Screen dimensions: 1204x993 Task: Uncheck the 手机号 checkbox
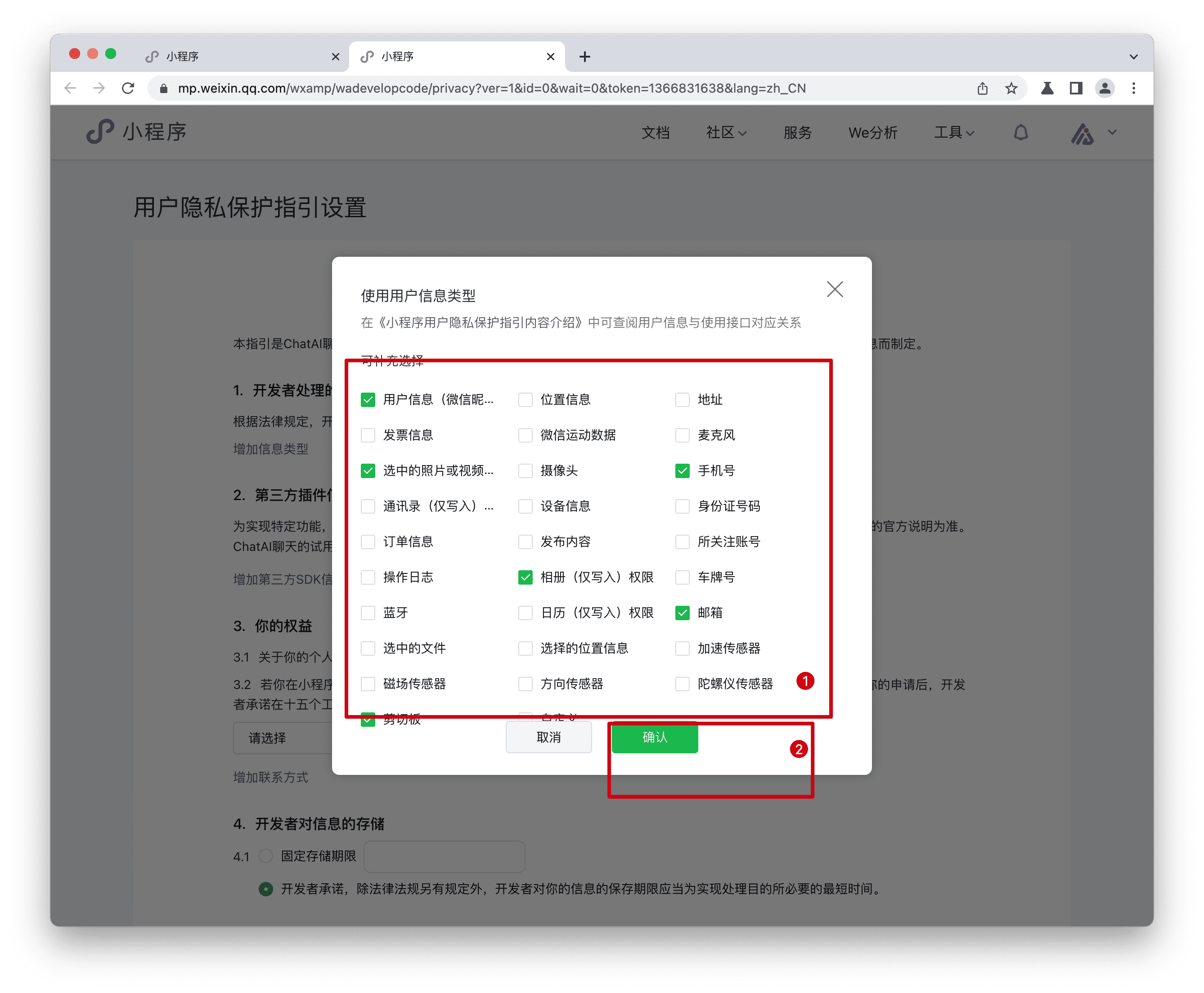[682, 471]
